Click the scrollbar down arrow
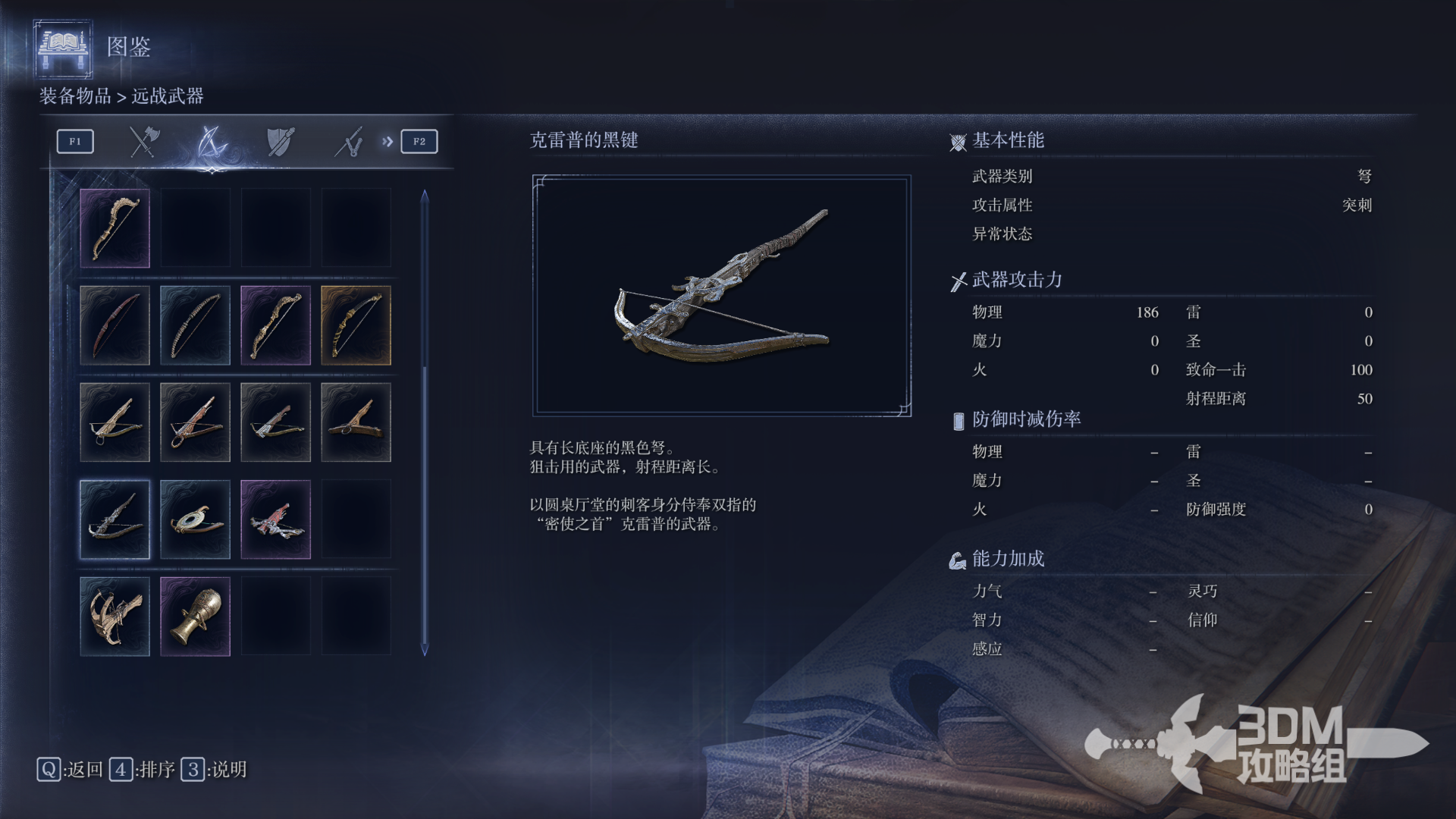The image size is (1456, 819). (425, 651)
